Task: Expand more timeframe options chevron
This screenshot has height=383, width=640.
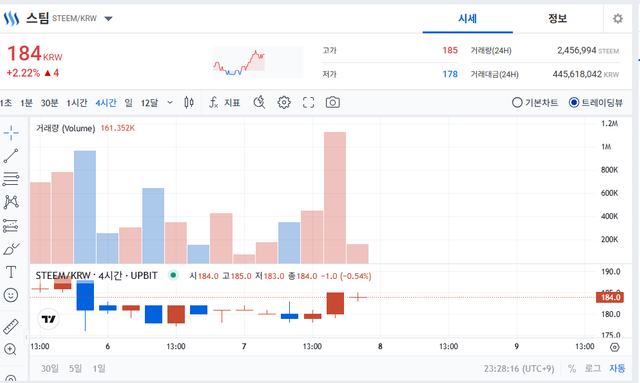Action: point(170,102)
